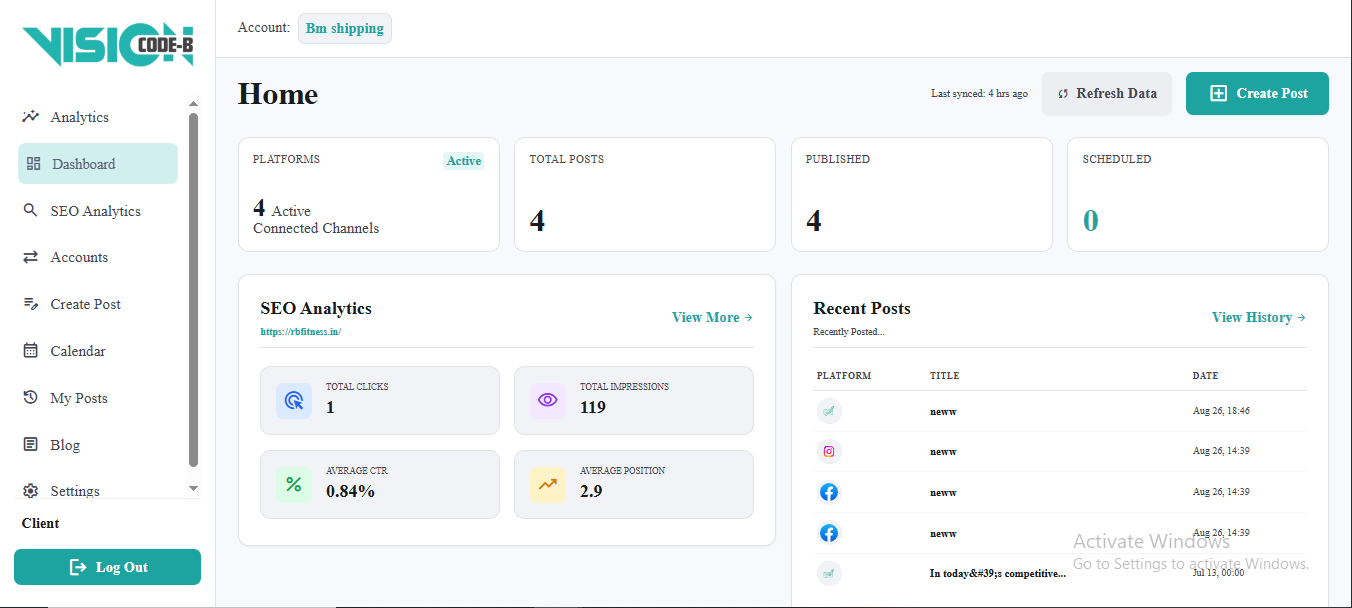Select the Bm shipping account chip
This screenshot has height=608, width=1352.
pos(345,28)
